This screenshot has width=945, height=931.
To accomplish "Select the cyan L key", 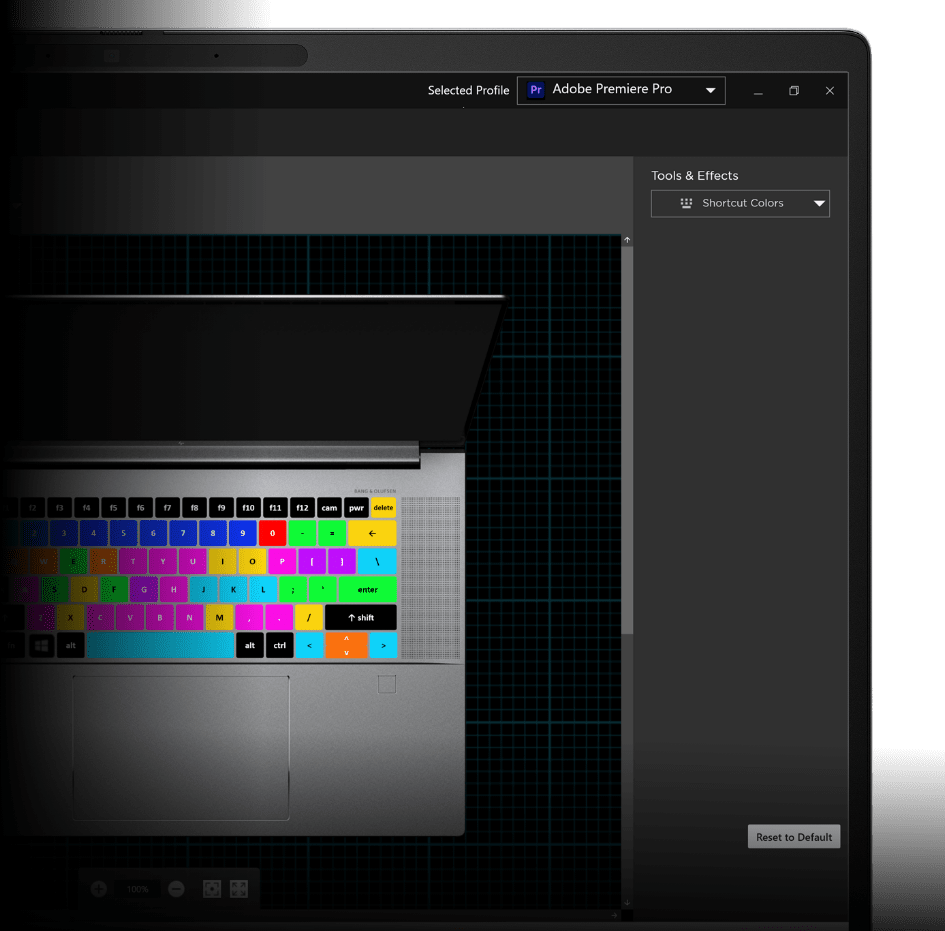I will point(263,589).
